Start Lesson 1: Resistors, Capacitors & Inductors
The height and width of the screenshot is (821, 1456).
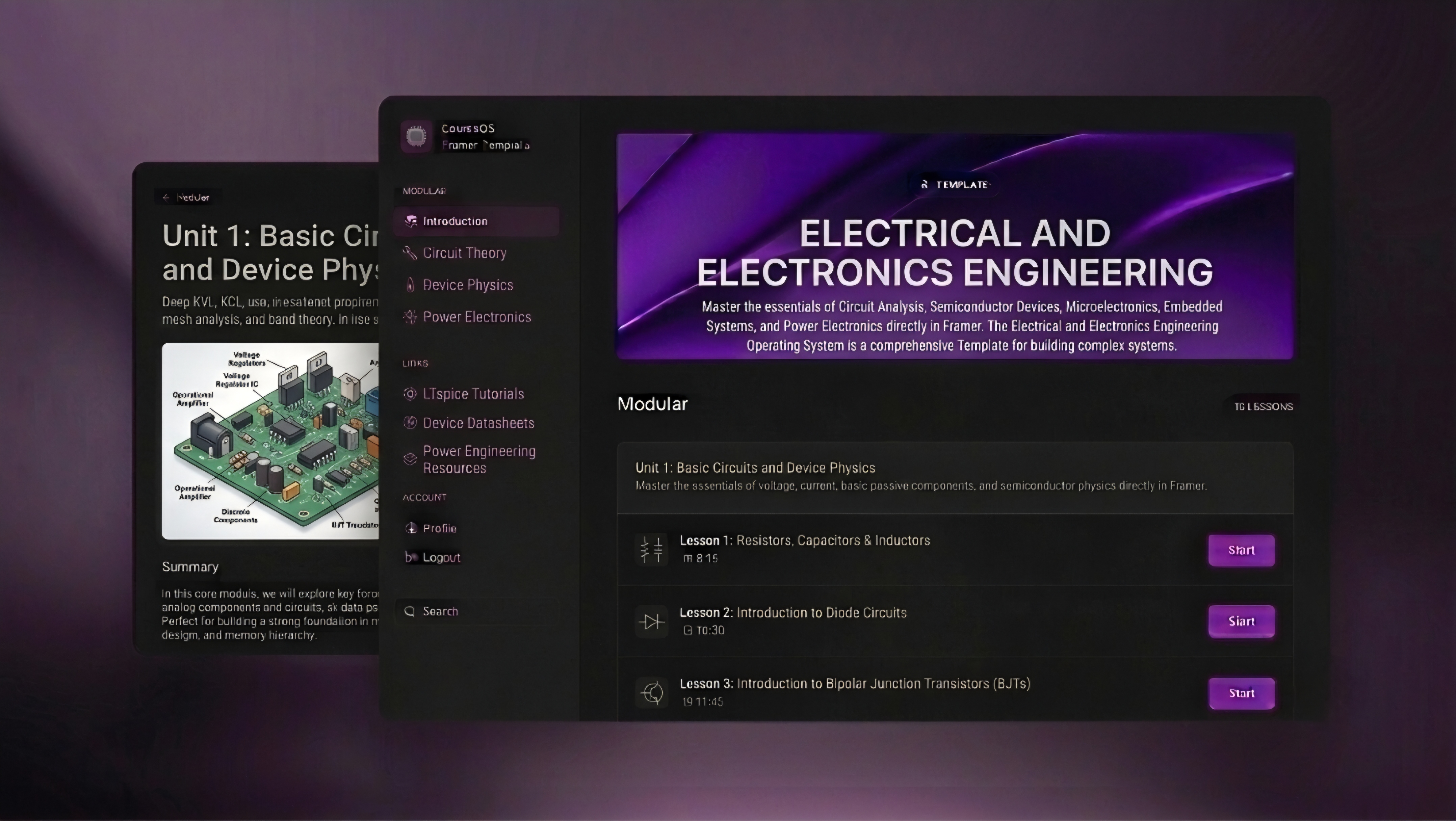1241,550
